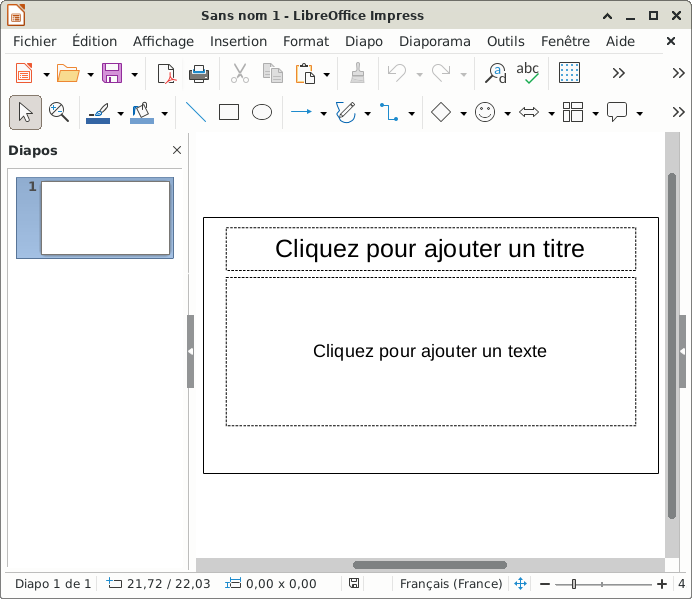Select the diamond Basic Shapes tool

tap(441, 112)
